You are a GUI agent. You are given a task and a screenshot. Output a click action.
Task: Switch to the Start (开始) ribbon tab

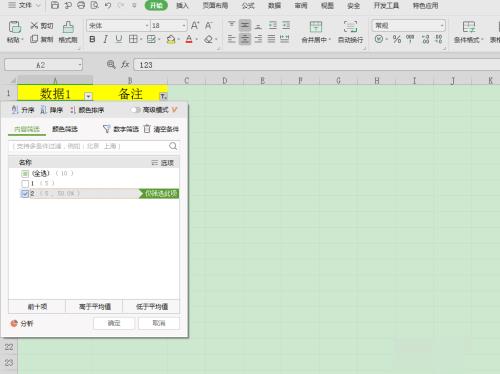tap(156, 5)
